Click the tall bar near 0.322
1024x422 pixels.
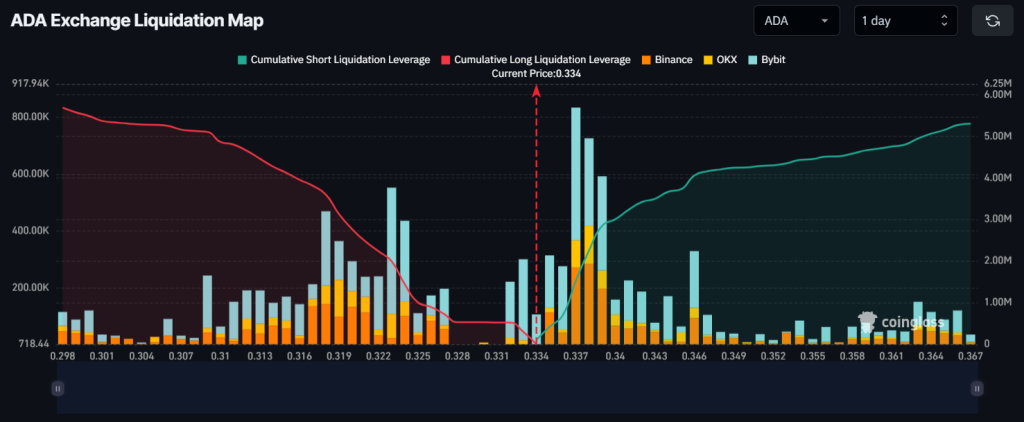(x=392, y=266)
